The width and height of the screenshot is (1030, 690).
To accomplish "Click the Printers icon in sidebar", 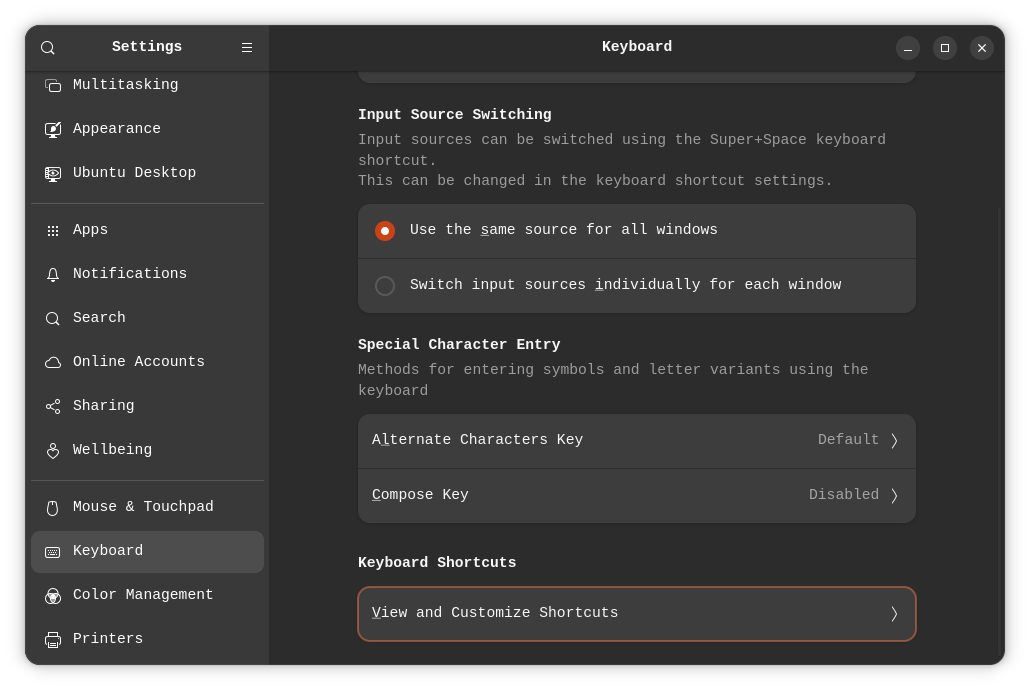I will (53, 640).
